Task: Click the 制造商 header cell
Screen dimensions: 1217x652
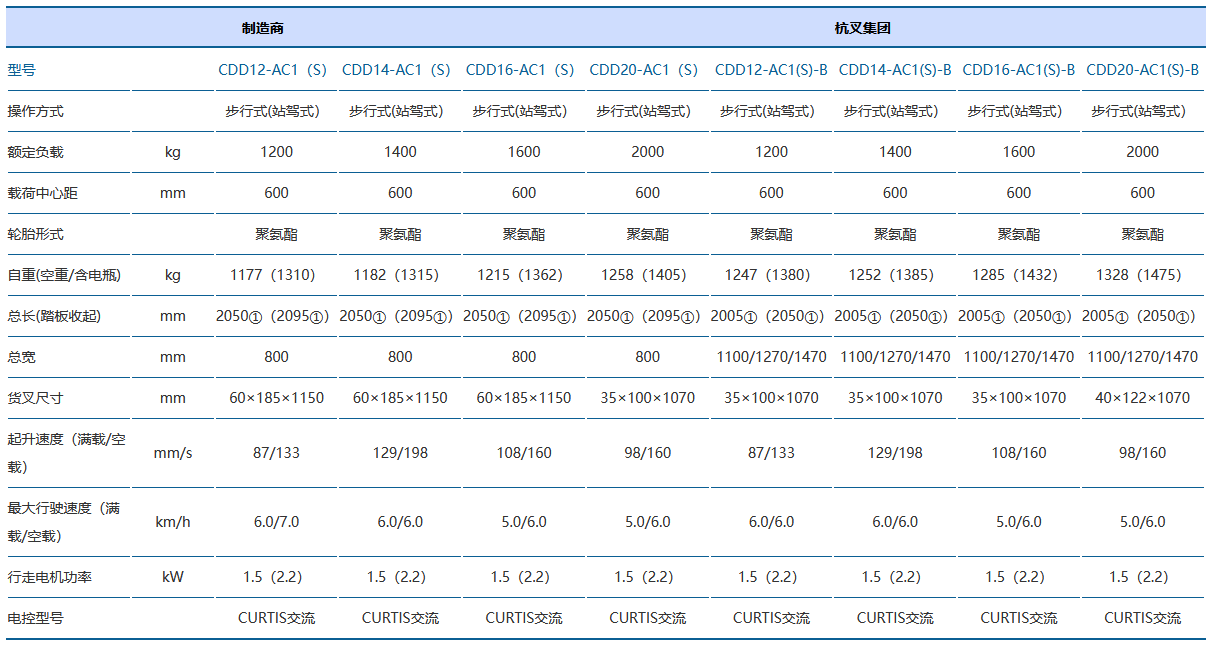Action: click(263, 28)
